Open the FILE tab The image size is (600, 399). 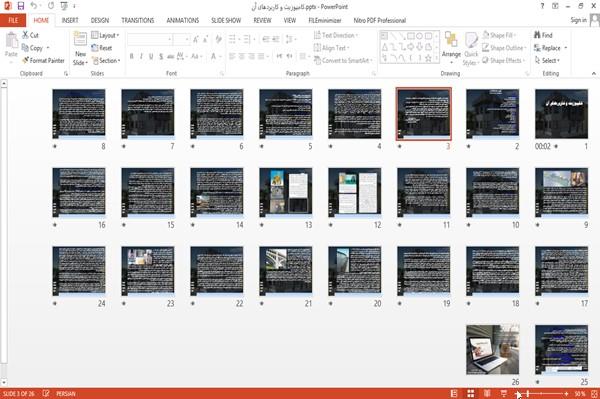point(13,20)
